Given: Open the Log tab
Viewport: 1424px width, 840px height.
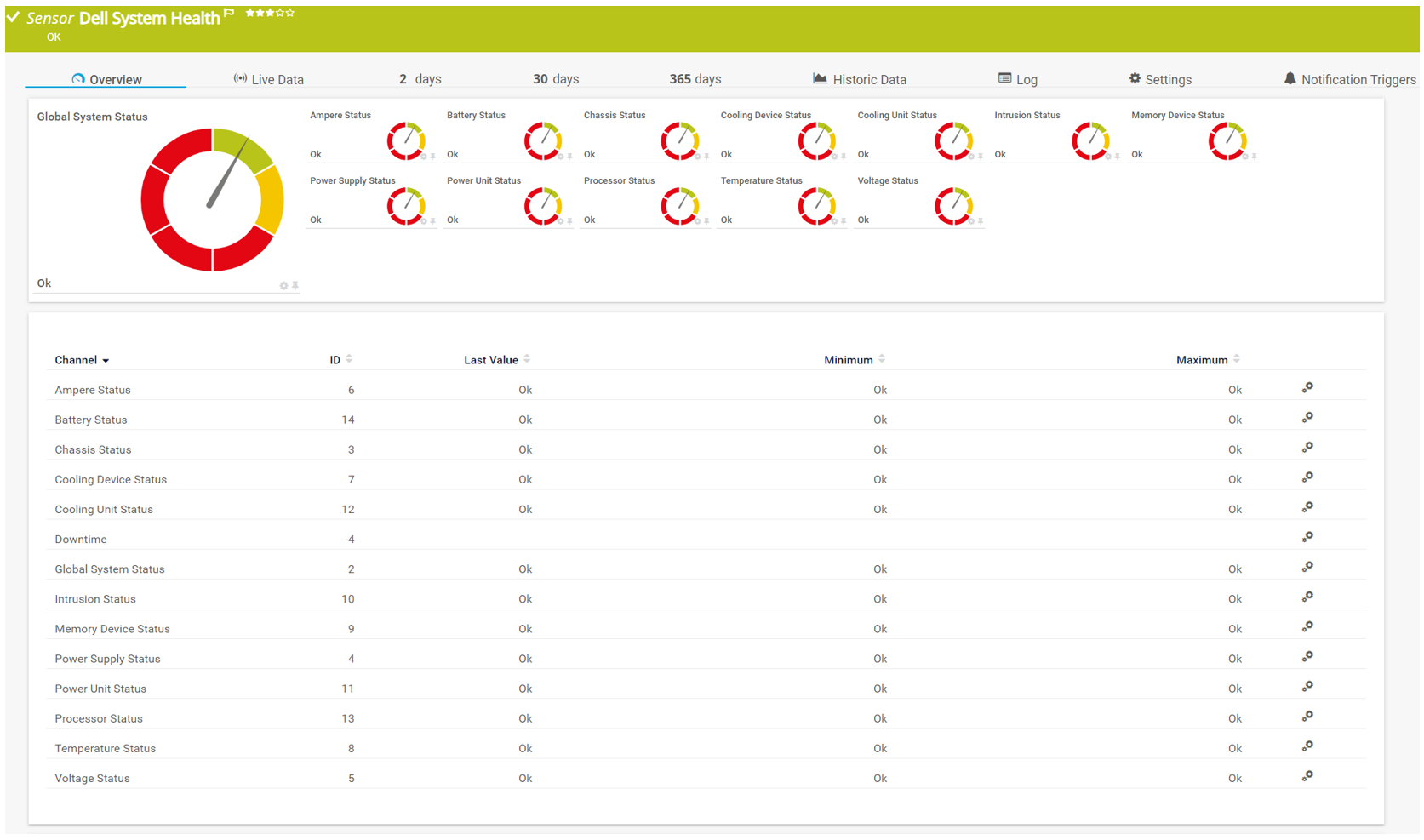Looking at the screenshot, I should (x=1026, y=78).
